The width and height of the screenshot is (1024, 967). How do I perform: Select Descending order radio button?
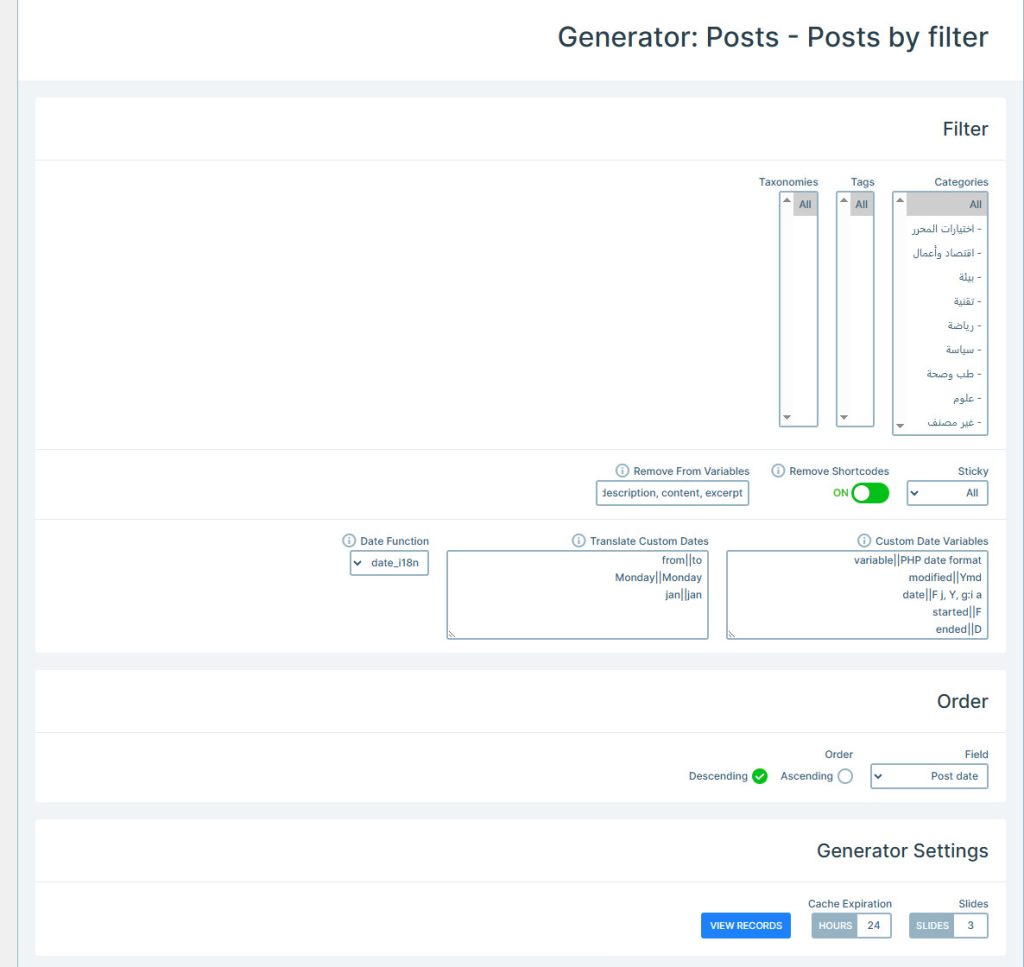760,776
